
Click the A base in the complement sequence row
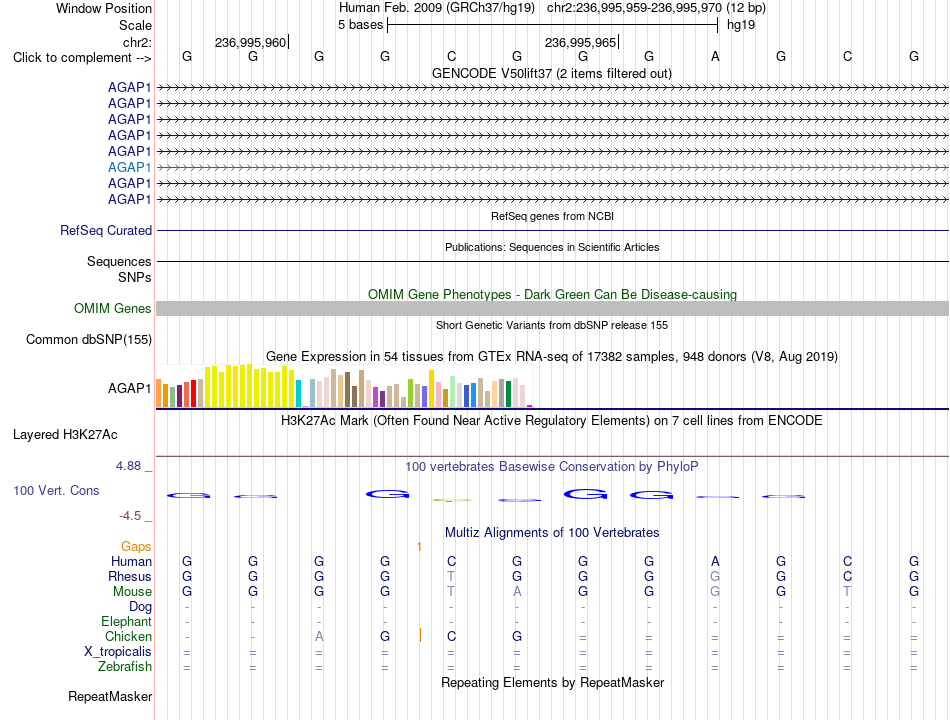715,56
